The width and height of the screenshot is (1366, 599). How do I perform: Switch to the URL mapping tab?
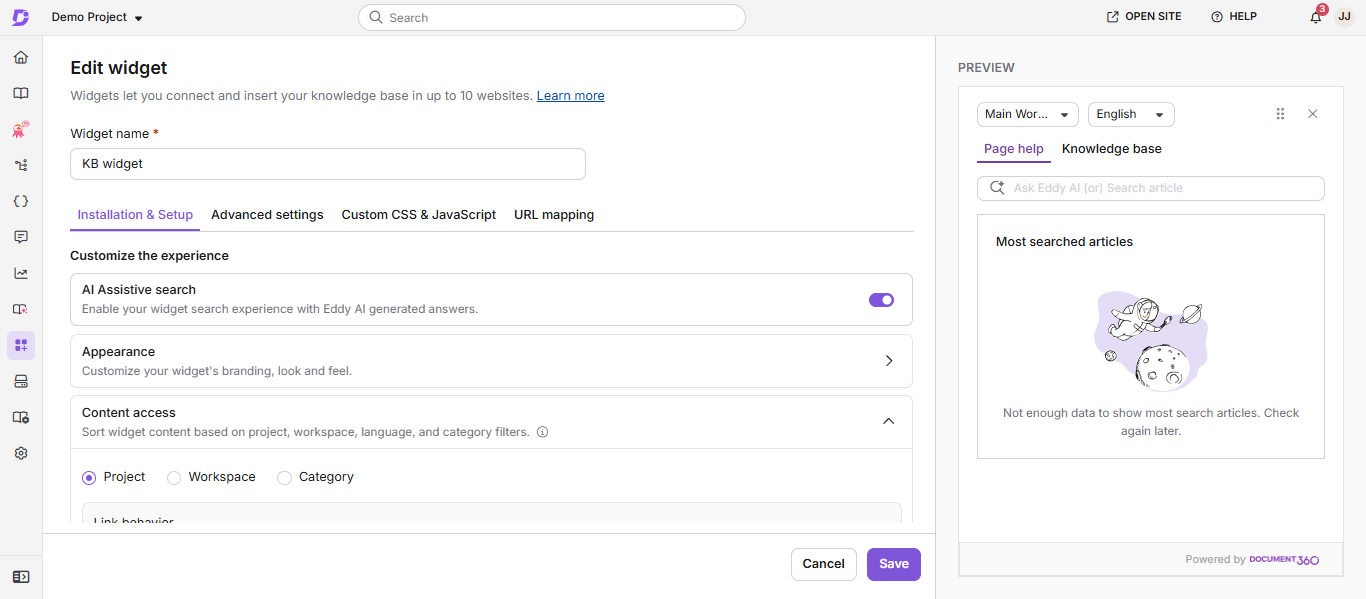(x=554, y=214)
